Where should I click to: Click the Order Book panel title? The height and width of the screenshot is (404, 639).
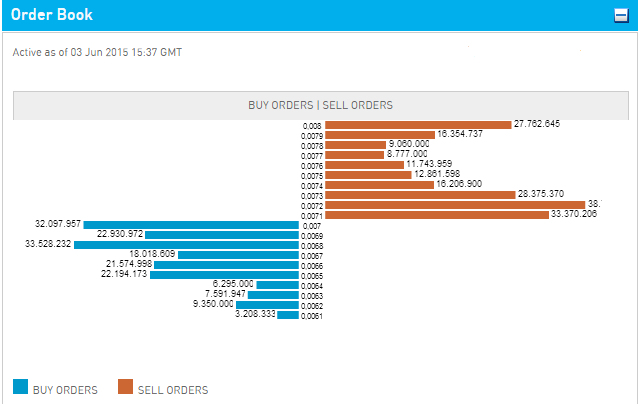52,16
